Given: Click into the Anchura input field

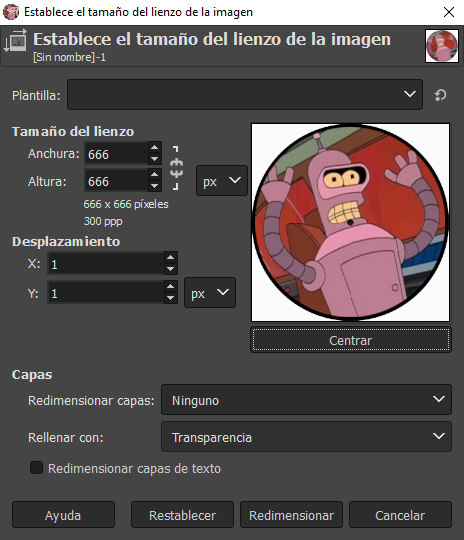Looking at the screenshot, I should (117, 154).
